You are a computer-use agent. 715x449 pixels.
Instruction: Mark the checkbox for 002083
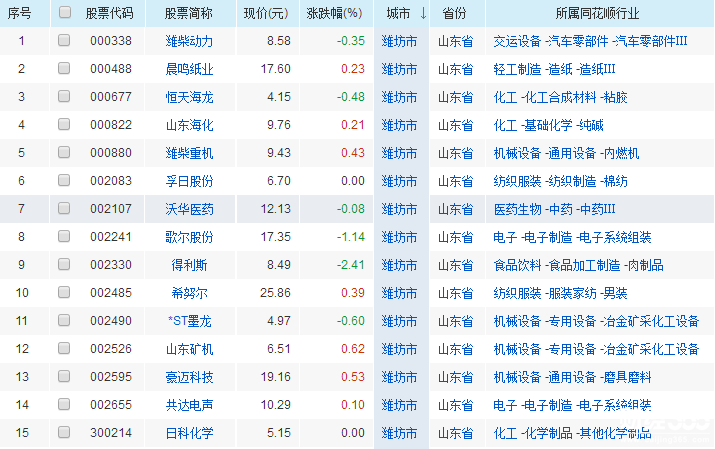[64, 181]
